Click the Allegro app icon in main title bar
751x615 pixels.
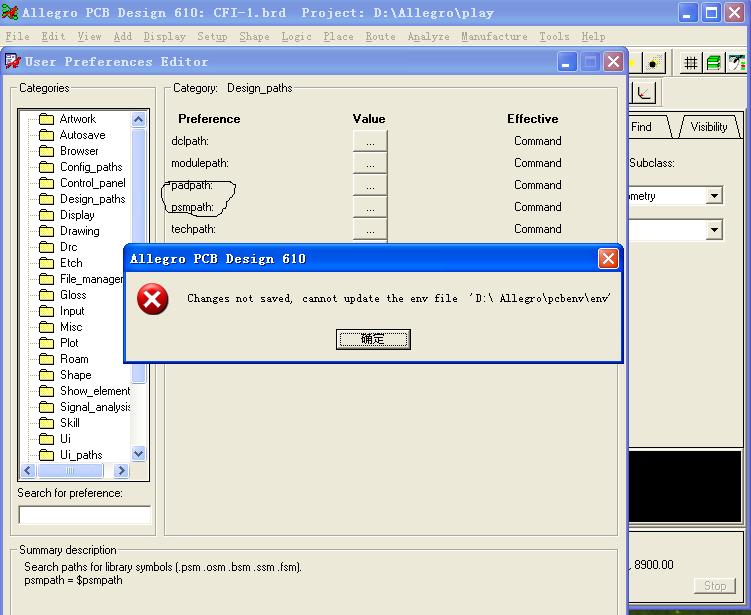tap(10, 12)
